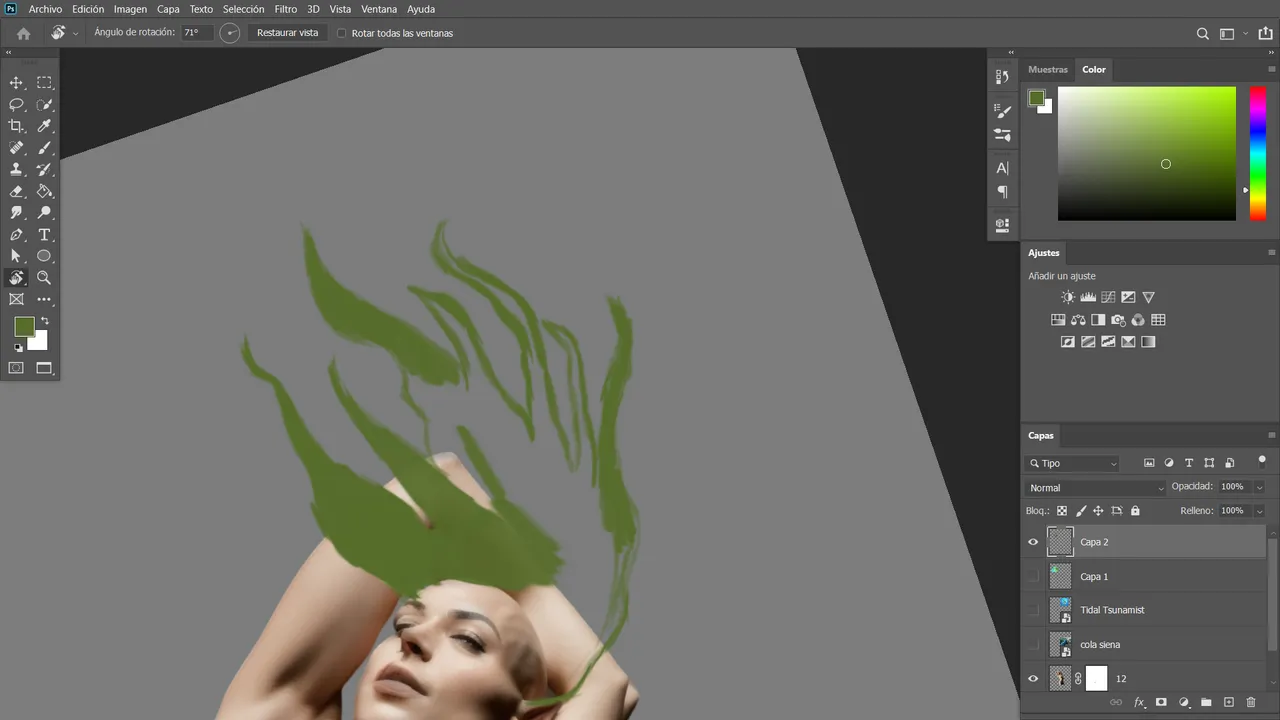
Task: Add a Color Balance adjustment
Action: point(1078,320)
